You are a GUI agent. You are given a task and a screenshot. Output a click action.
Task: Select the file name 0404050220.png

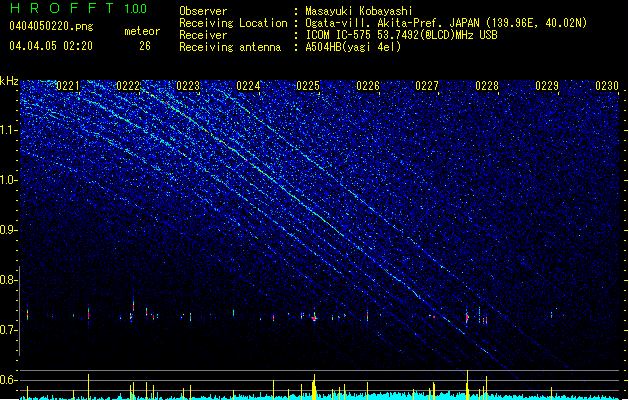(x=51, y=27)
